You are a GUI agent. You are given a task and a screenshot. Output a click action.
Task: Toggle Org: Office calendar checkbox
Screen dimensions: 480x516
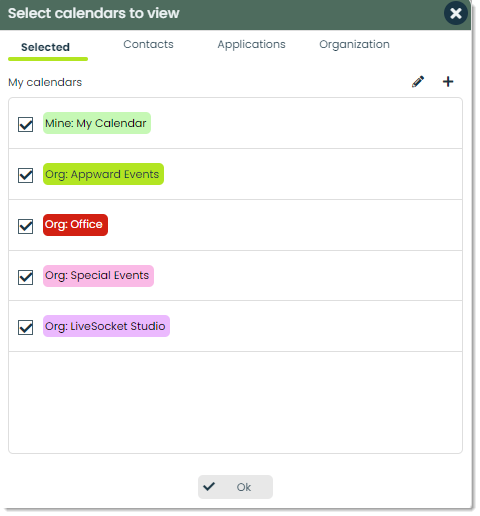pyautogui.click(x=25, y=226)
